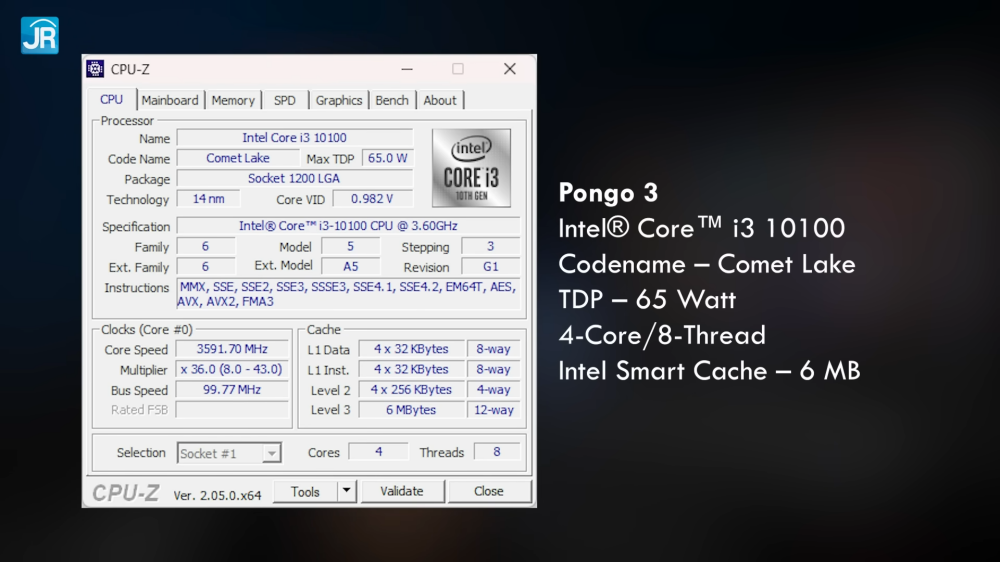Screen dimensions: 1000x562
Task: Click the Core VID value 0.982 V
Action: click(x=372, y=199)
